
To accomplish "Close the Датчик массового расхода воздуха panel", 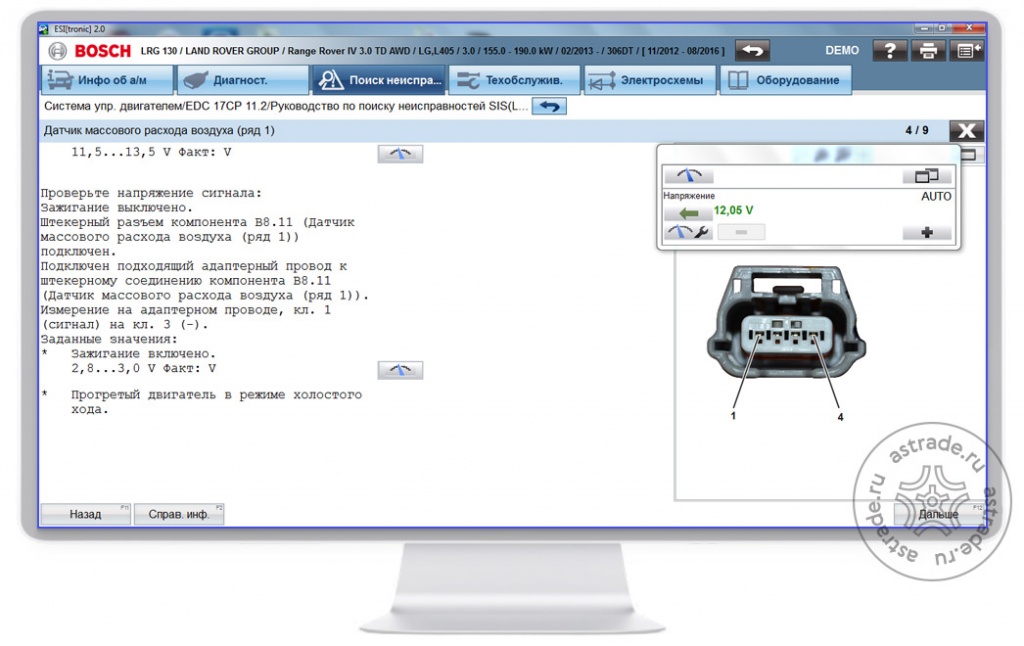I will coord(967,131).
